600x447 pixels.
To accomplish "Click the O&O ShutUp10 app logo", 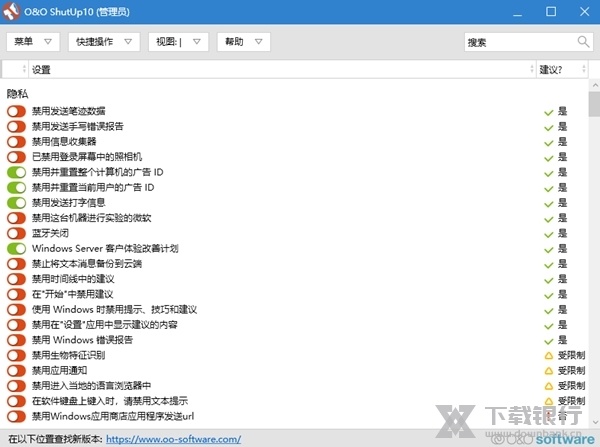I will click(11, 11).
